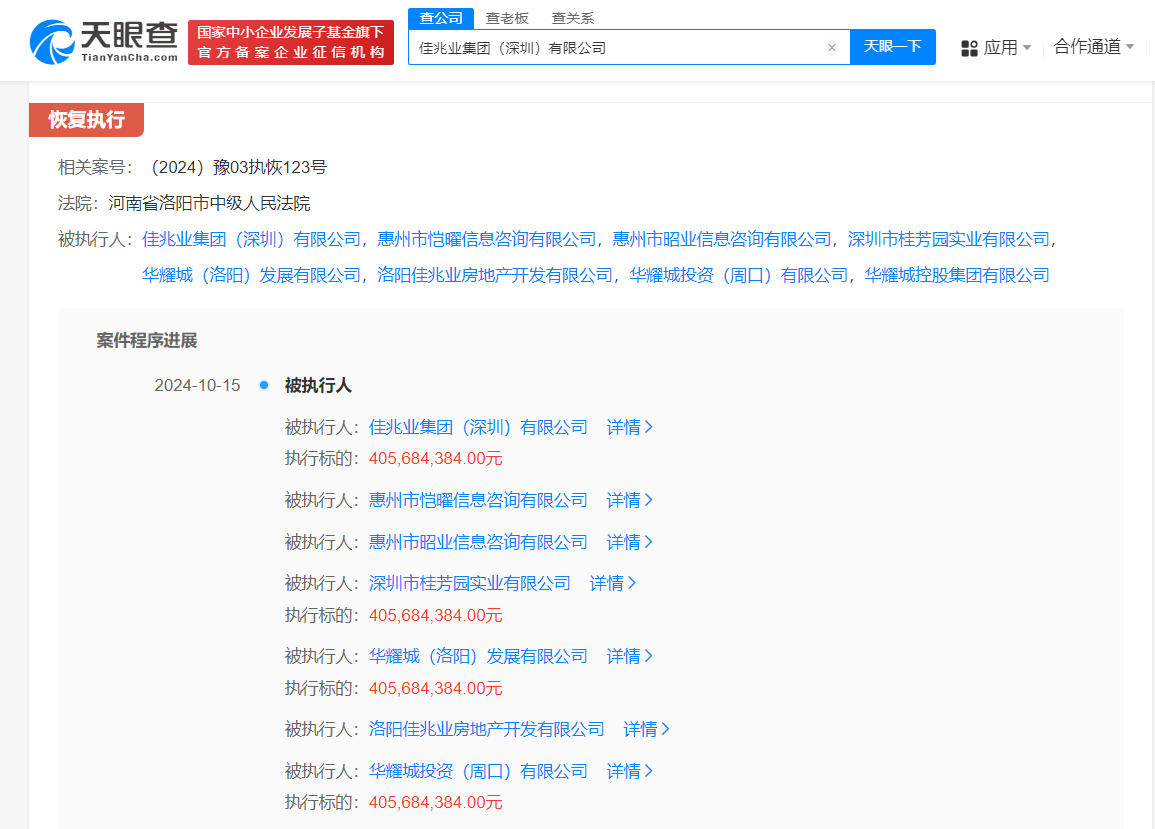View 详情 for 惠州市恺曜信息咨询有限公司
Screen dimensions: 1155x829
[x=629, y=500]
